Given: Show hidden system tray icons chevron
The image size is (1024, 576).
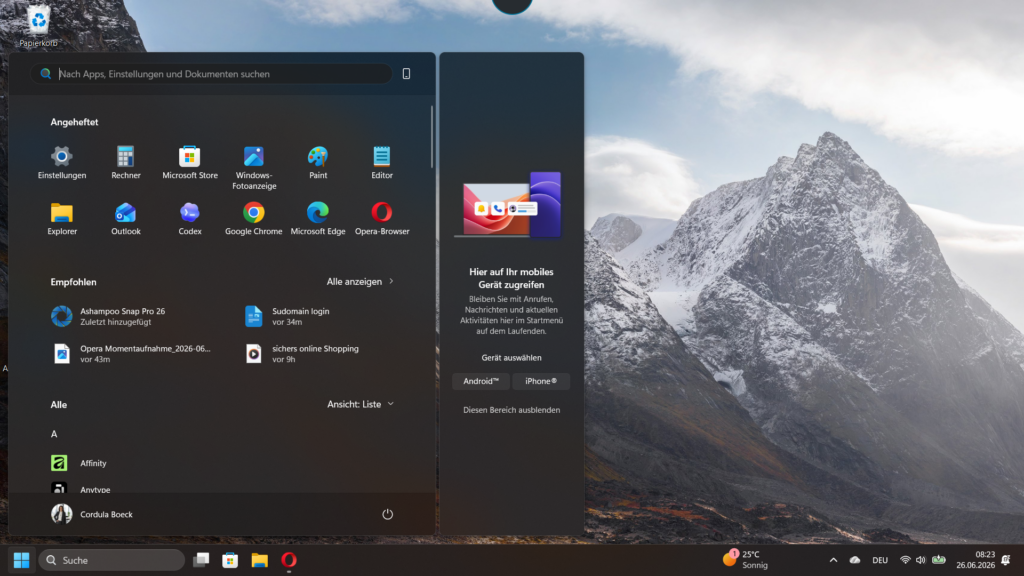Looking at the screenshot, I should [833, 560].
